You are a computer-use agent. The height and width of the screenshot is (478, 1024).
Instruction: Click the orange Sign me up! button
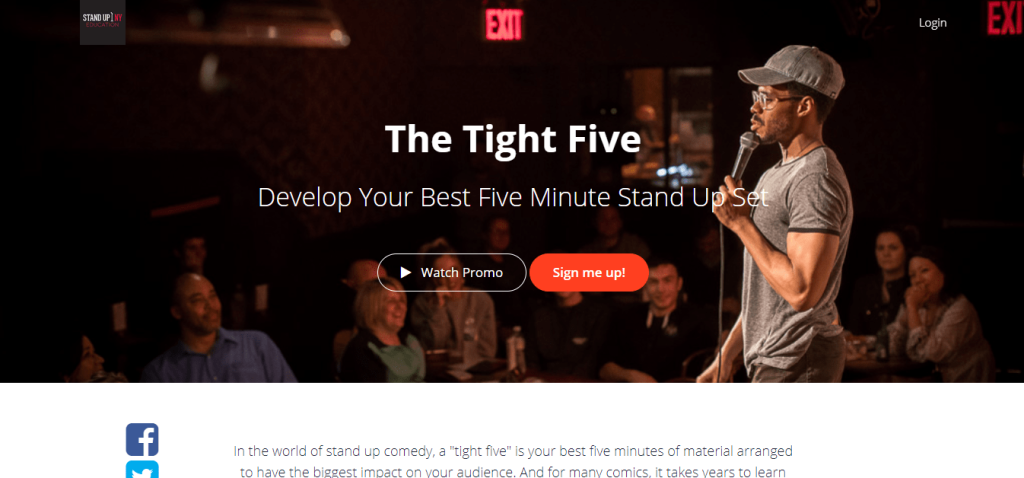[x=589, y=272]
